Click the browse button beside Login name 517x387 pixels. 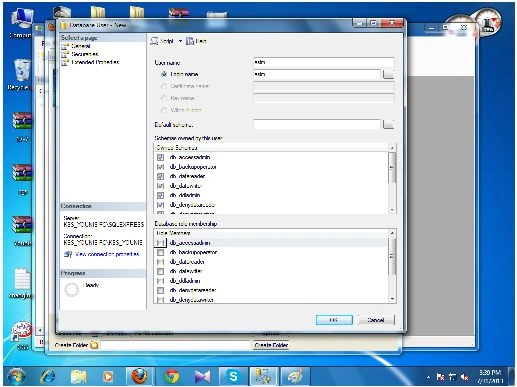[x=388, y=74]
